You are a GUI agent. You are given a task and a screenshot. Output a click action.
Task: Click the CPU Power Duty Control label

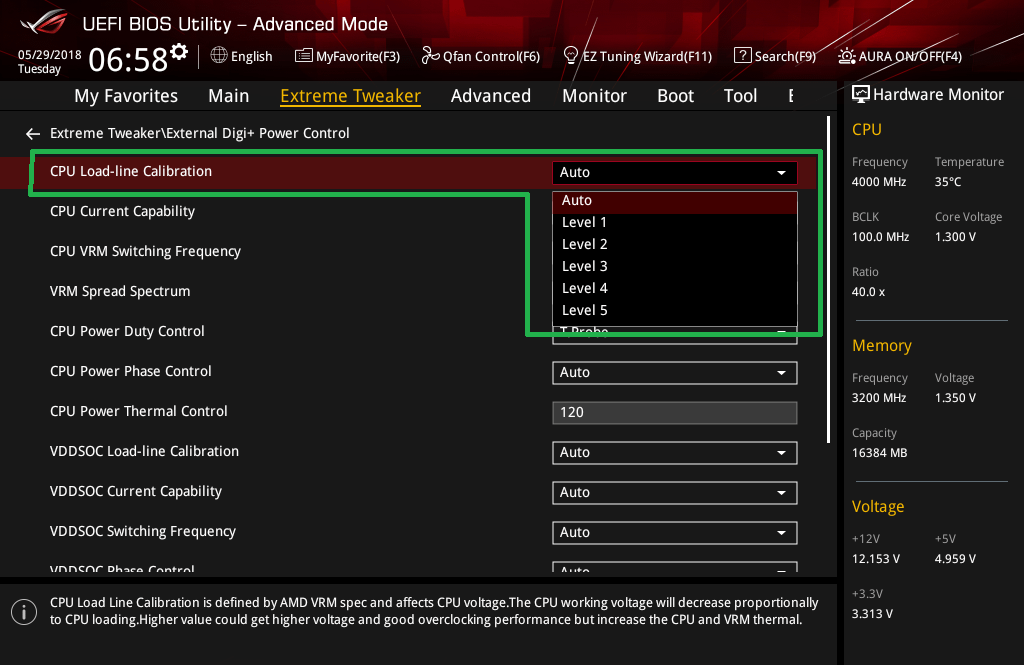tap(127, 332)
